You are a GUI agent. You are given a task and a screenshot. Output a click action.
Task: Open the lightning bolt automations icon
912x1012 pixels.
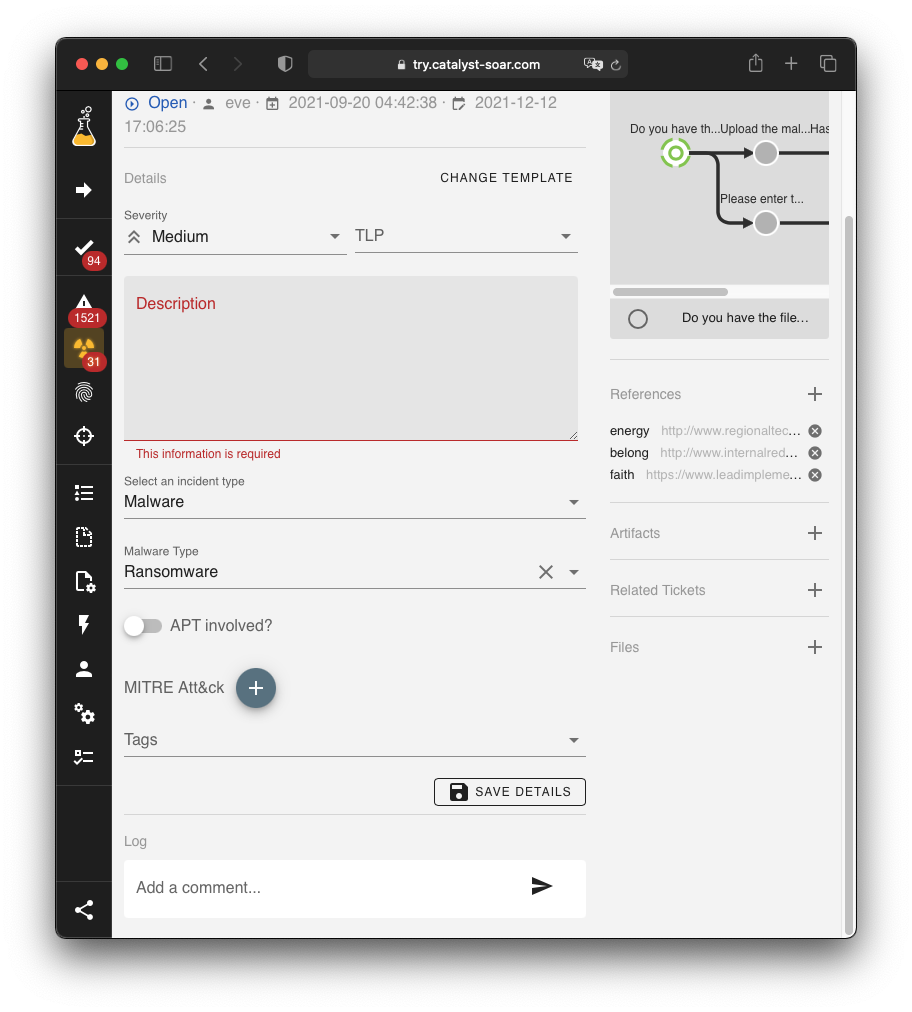tap(84, 625)
